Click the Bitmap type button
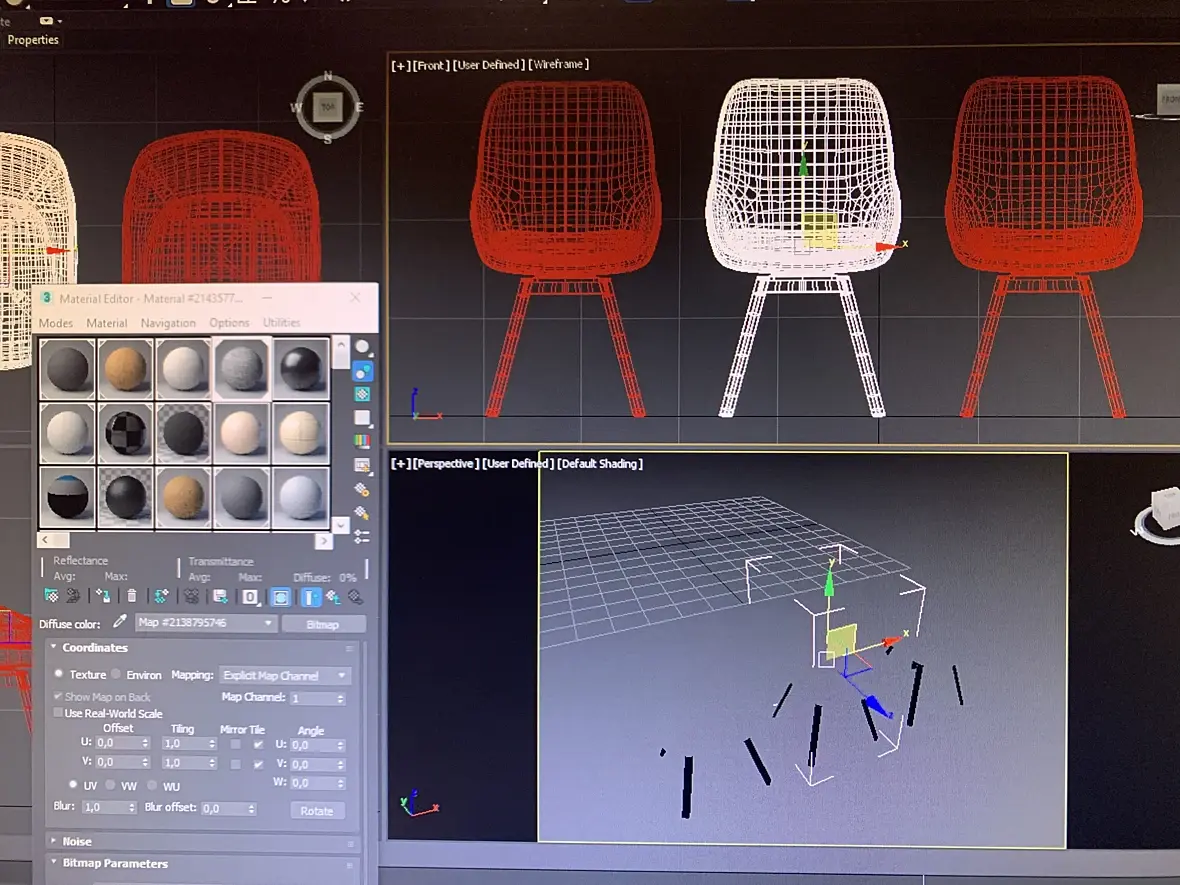 coord(323,624)
